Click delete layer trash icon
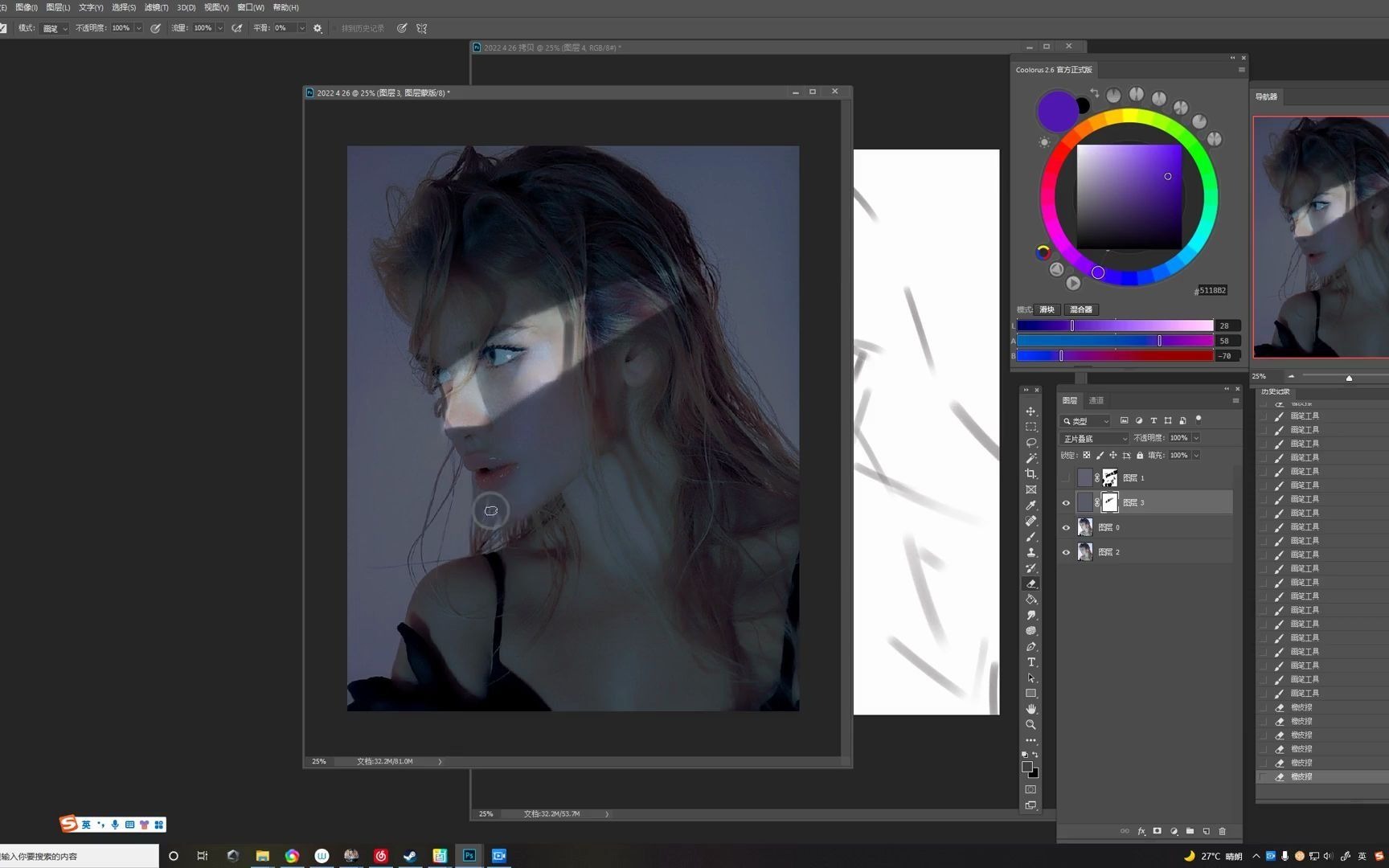 tap(1223, 831)
